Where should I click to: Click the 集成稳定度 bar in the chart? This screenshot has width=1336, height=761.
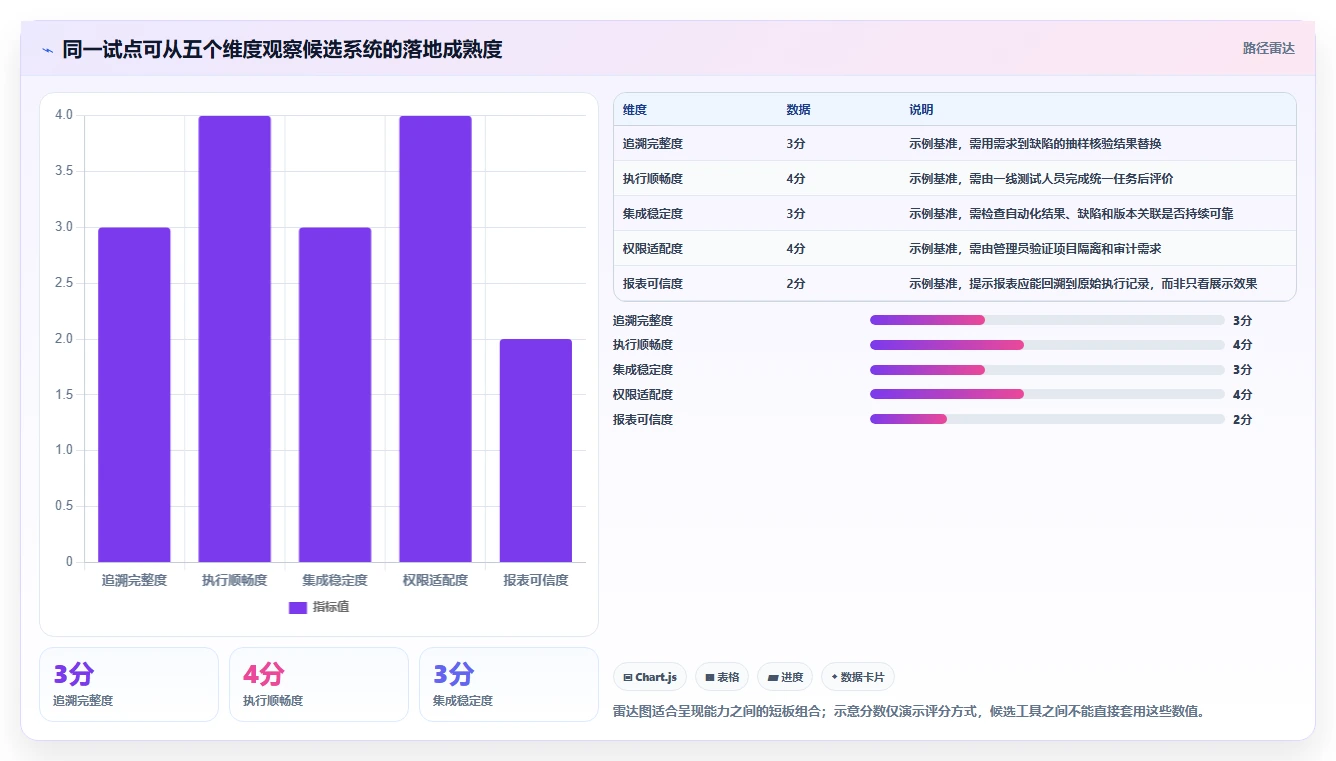(x=335, y=394)
